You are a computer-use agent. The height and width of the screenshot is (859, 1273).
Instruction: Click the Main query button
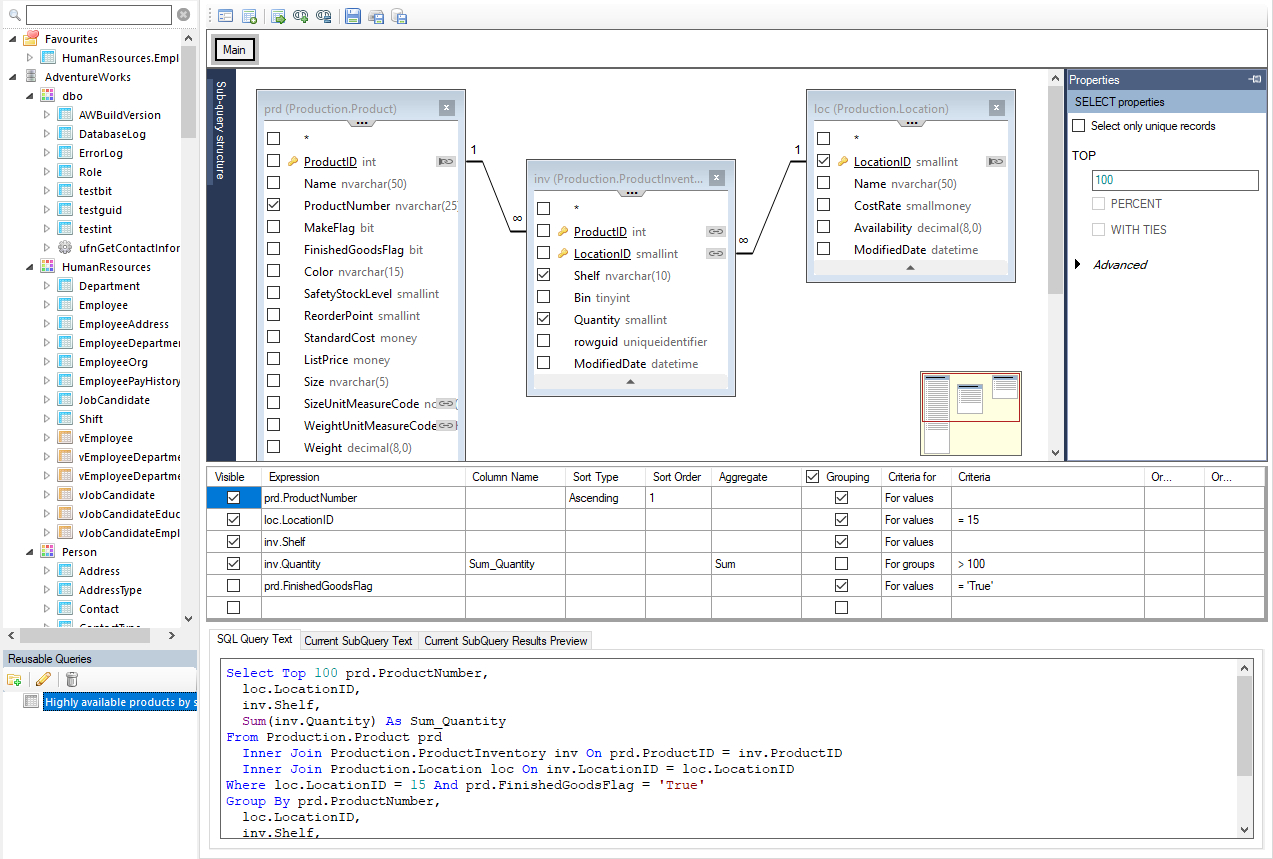tap(234, 50)
